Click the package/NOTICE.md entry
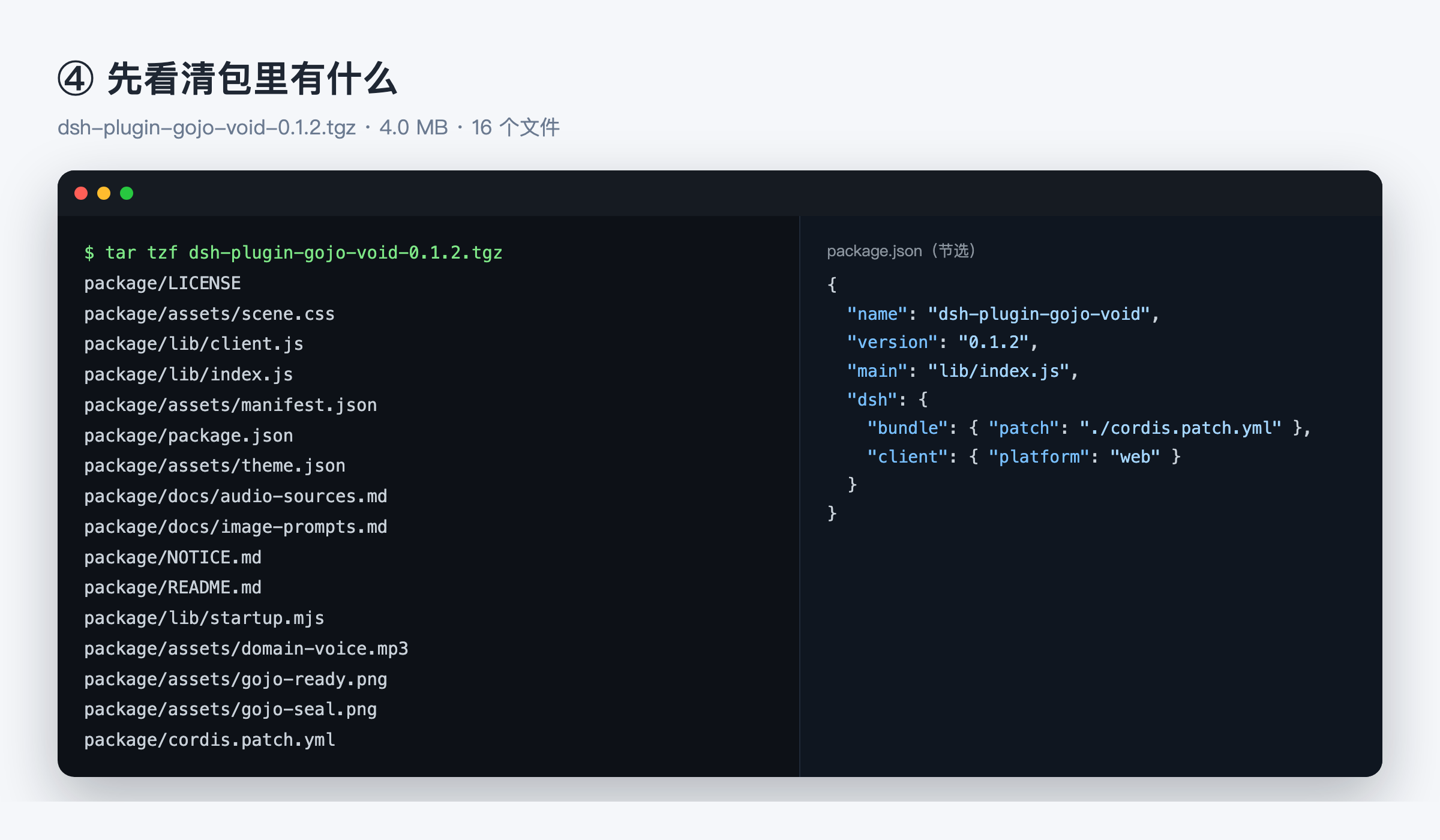The width and height of the screenshot is (1440, 840). pyautogui.click(x=173, y=557)
